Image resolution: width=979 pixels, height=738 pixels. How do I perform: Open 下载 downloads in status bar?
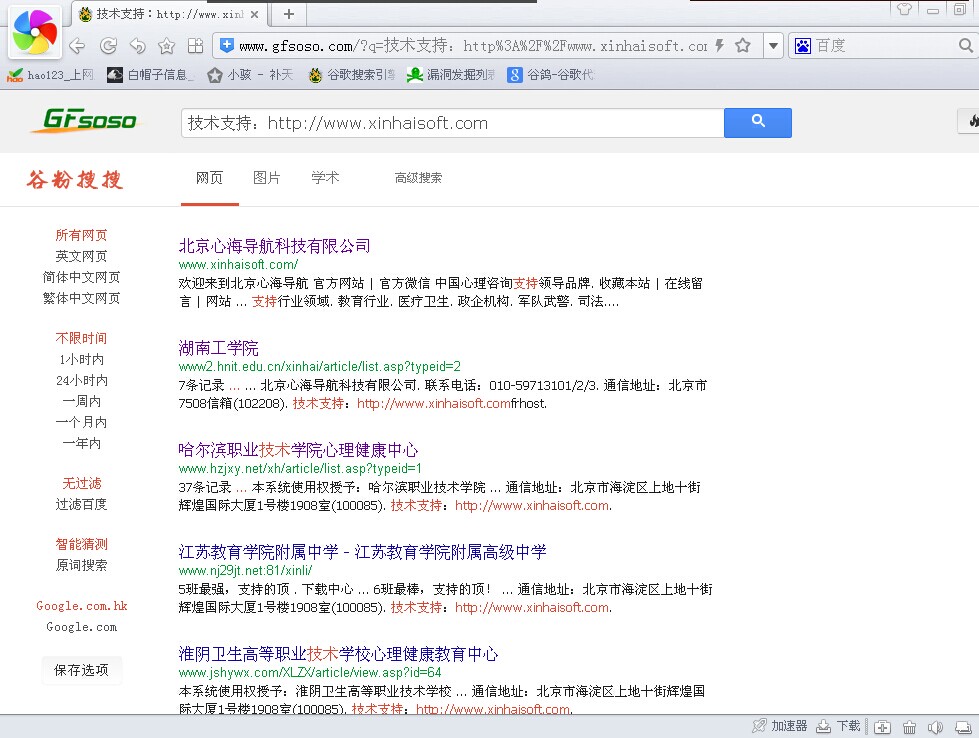(x=839, y=726)
